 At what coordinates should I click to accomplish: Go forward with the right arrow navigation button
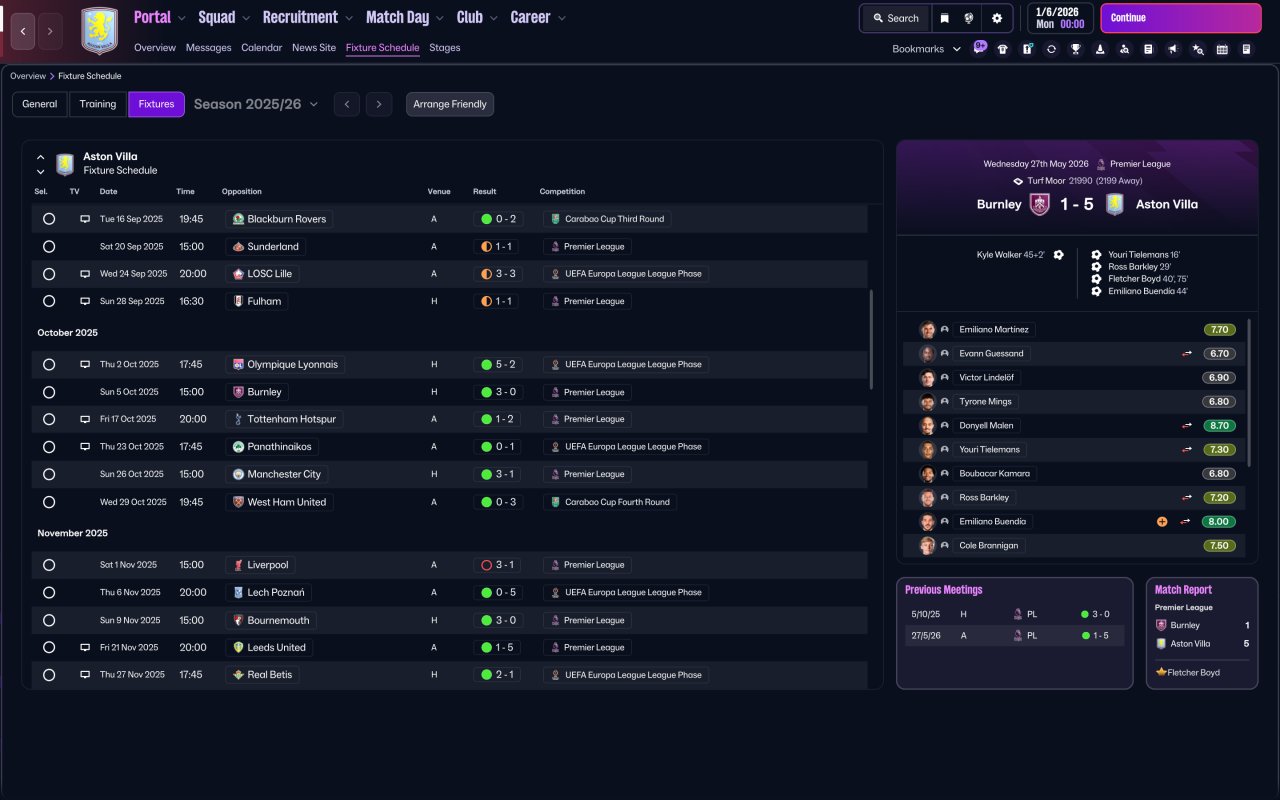click(x=50, y=31)
